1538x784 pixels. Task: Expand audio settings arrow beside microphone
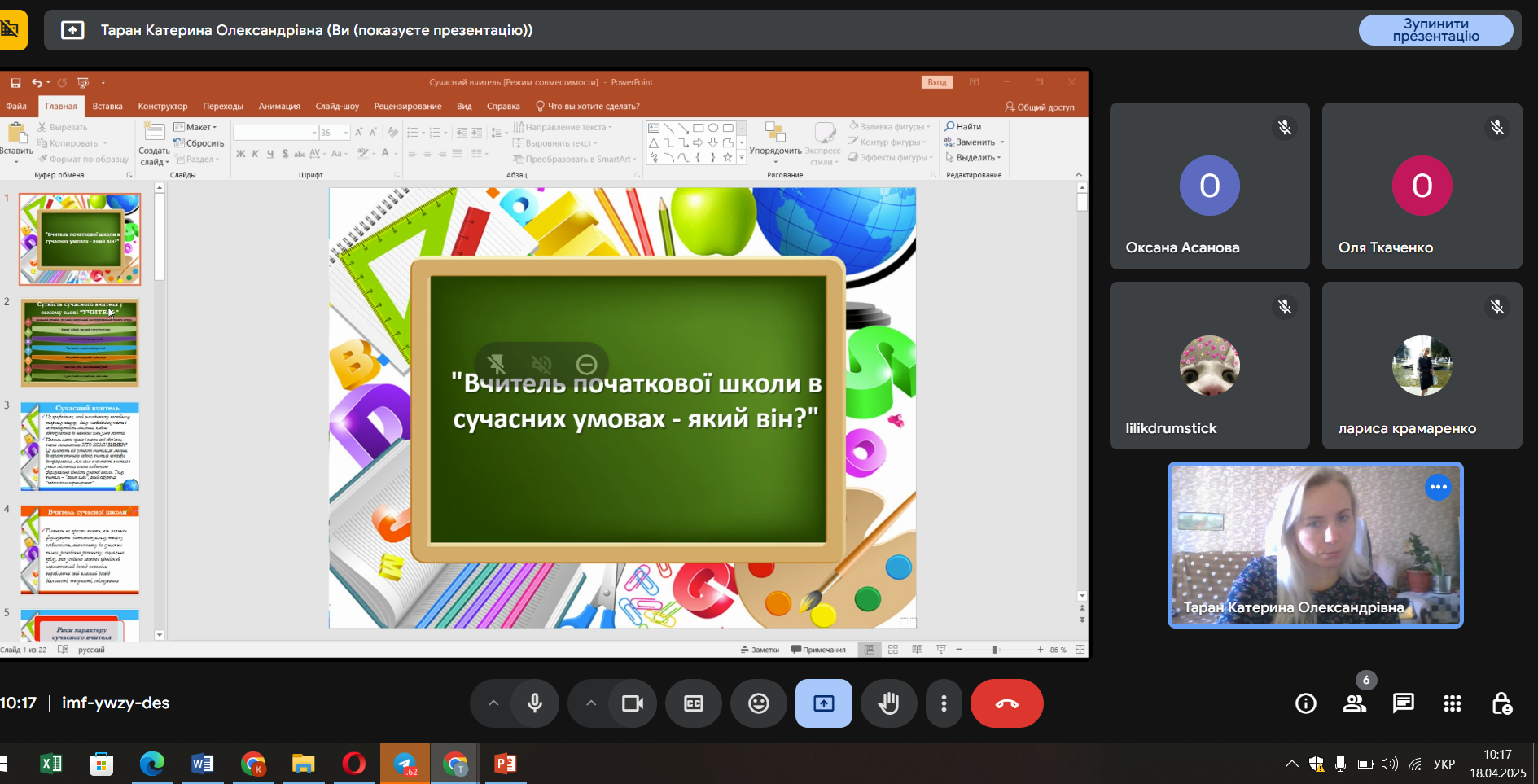pos(493,703)
